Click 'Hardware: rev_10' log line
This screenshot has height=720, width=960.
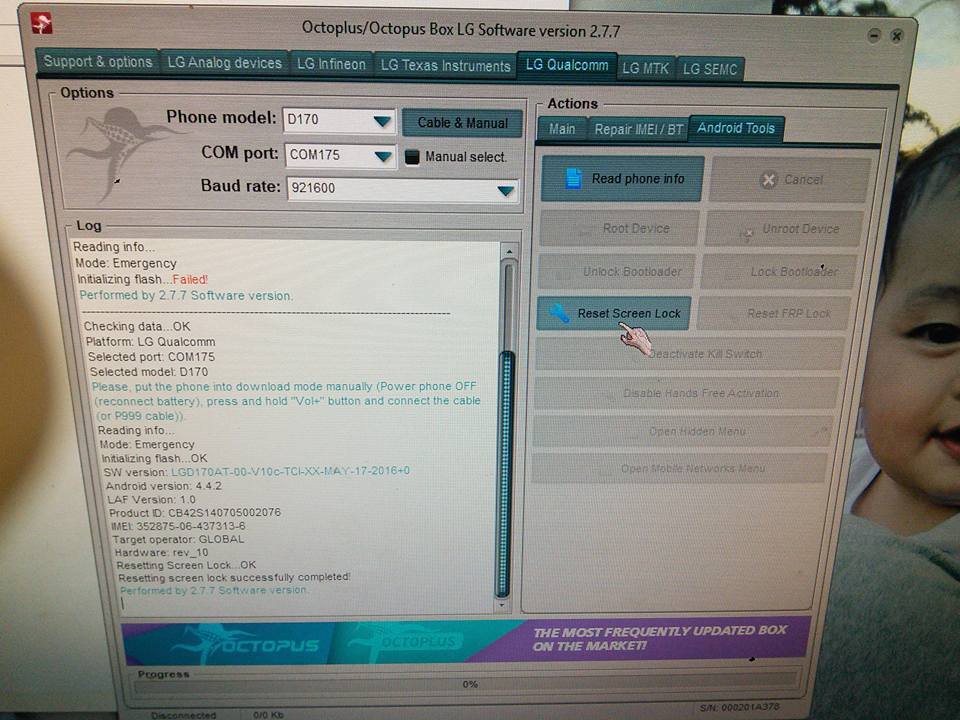tap(162, 552)
